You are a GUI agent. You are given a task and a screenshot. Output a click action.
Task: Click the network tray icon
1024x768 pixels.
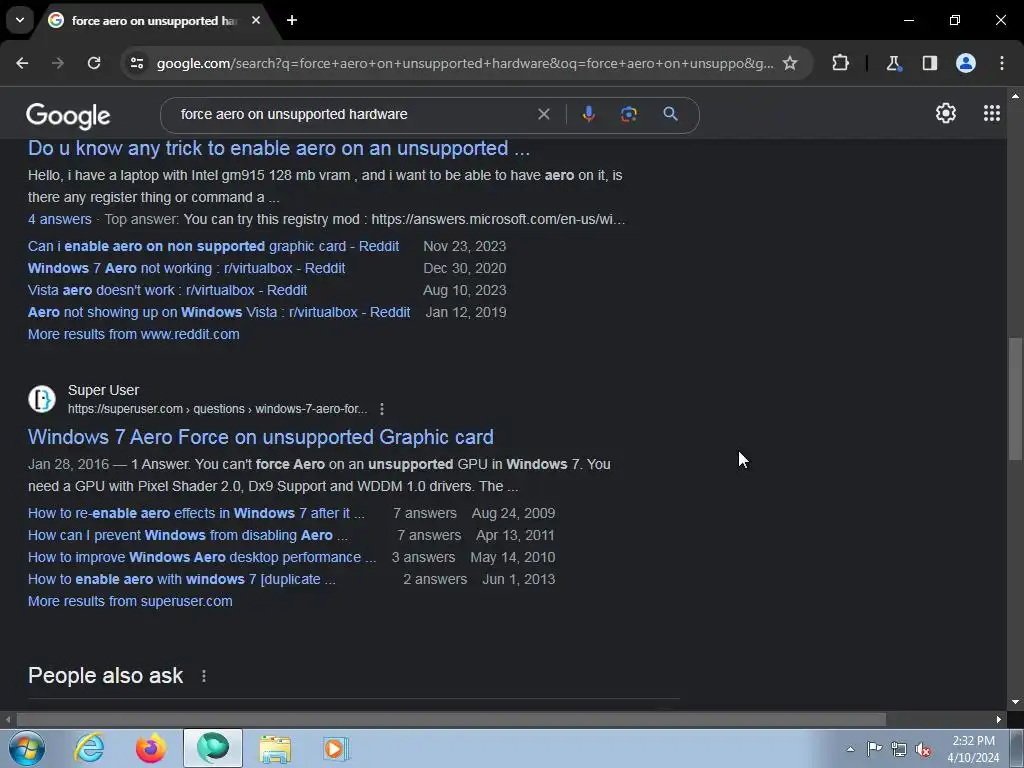coord(899,750)
